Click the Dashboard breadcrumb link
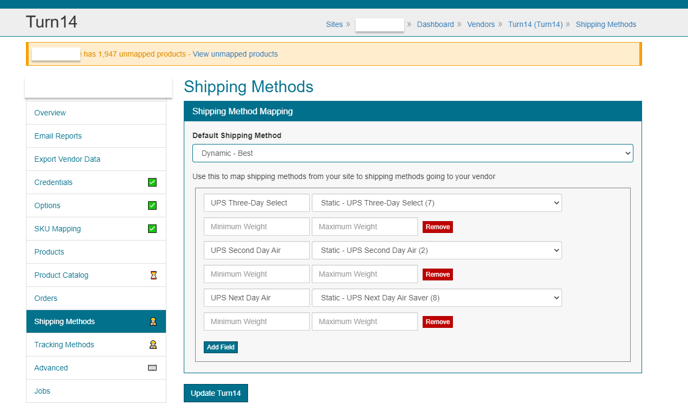Screen dimensions: 688x412 point(435,24)
